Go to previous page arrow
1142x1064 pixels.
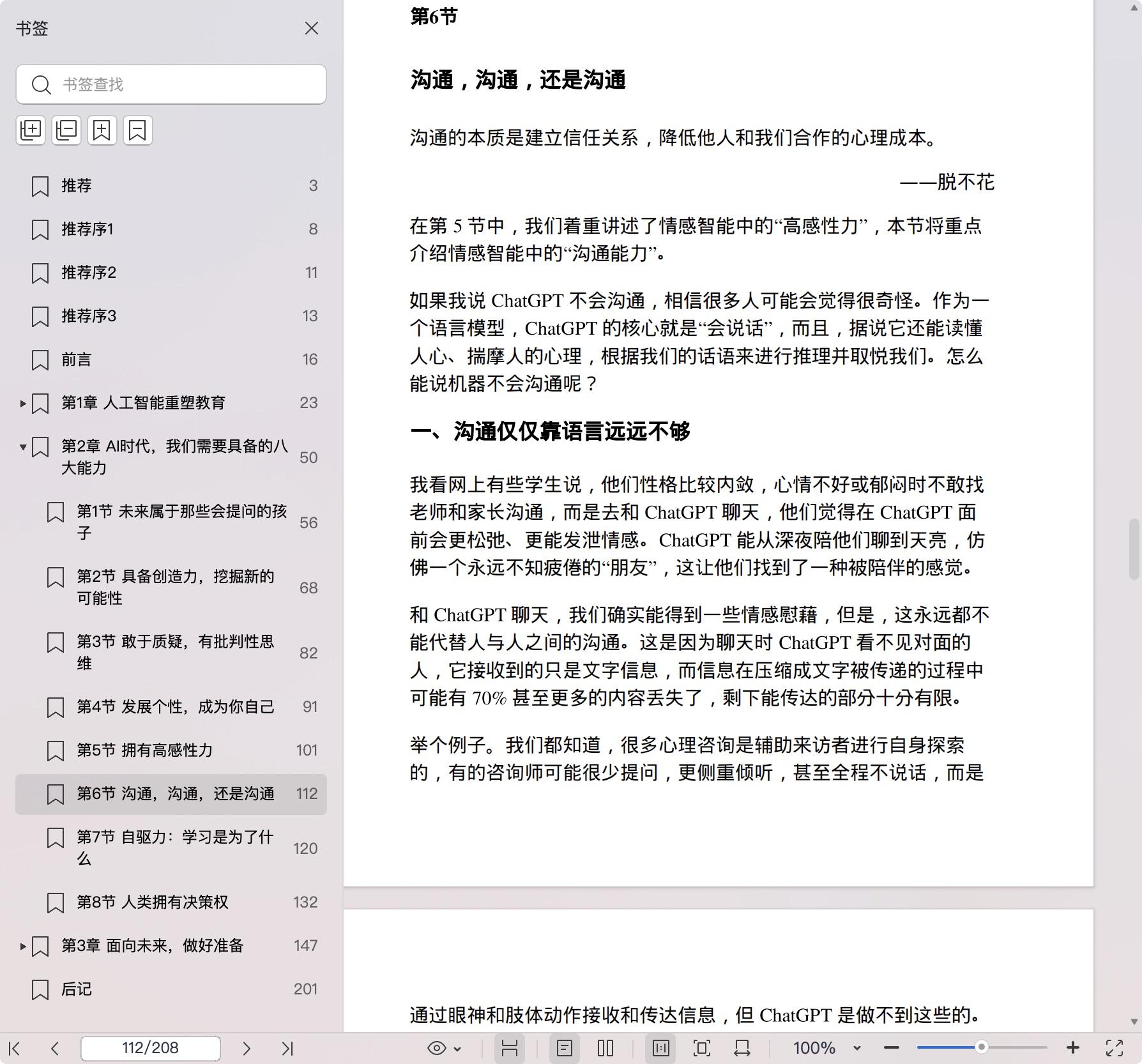pyautogui.click(x=55, y=1048)
